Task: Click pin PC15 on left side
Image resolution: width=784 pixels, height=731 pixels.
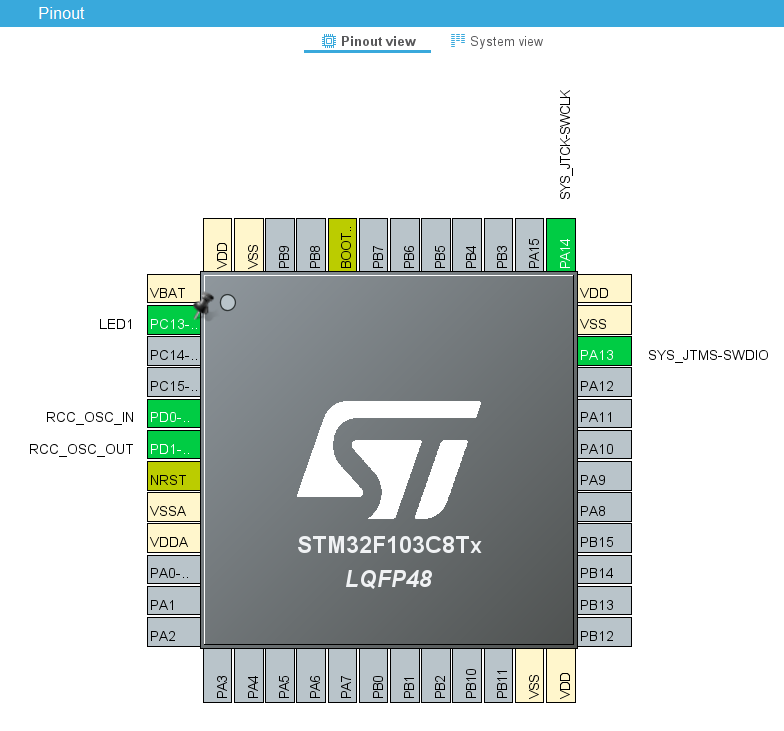Action: tap(174, 382)
